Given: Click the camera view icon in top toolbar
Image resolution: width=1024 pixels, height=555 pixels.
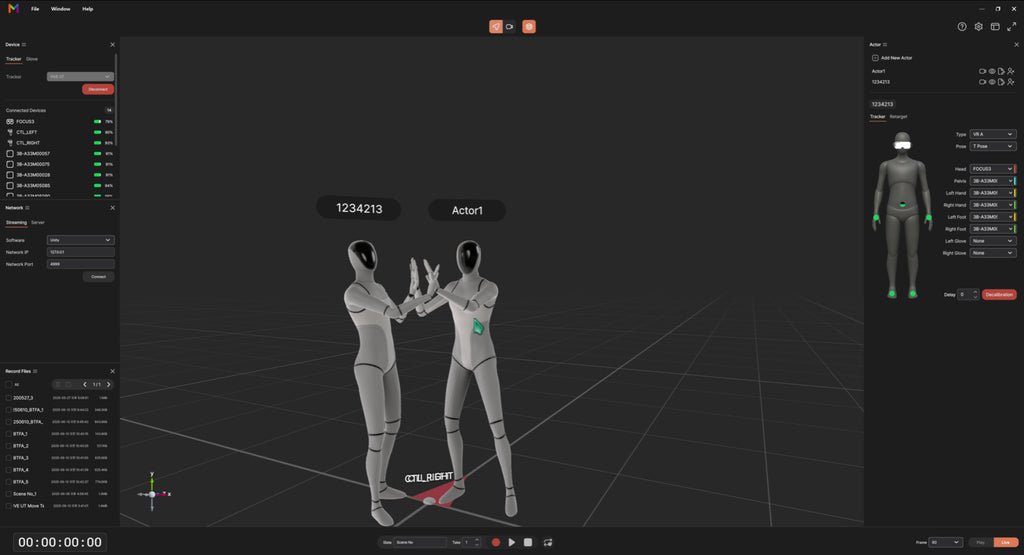Looking at the screenshot, I should [509, 27].
